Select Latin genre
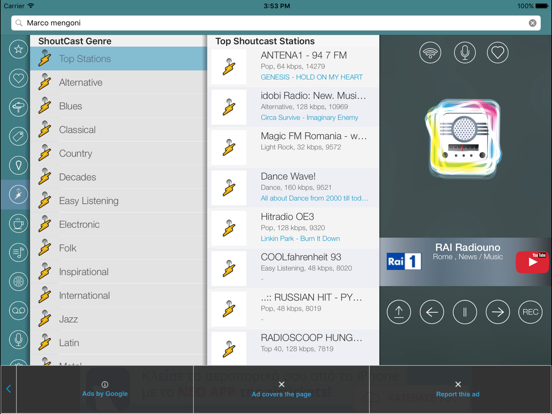The width and height of the screenshot is (552, 414). pos(118,342)
